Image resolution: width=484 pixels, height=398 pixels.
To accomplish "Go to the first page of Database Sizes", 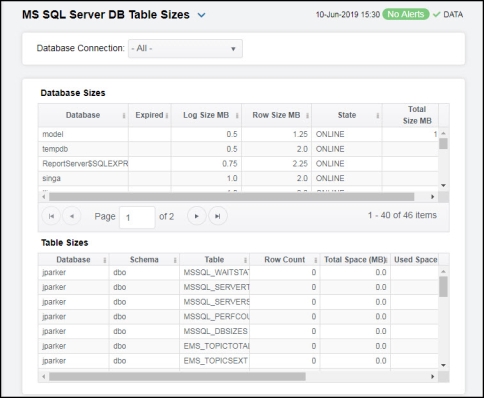I will [51, 216].
